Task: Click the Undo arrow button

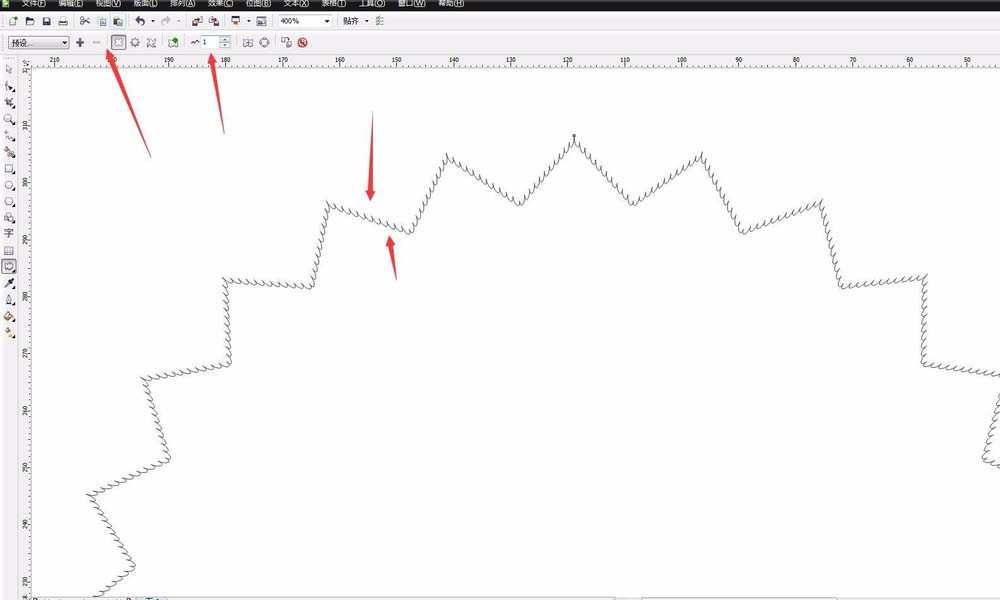Action: coord(140,21)
